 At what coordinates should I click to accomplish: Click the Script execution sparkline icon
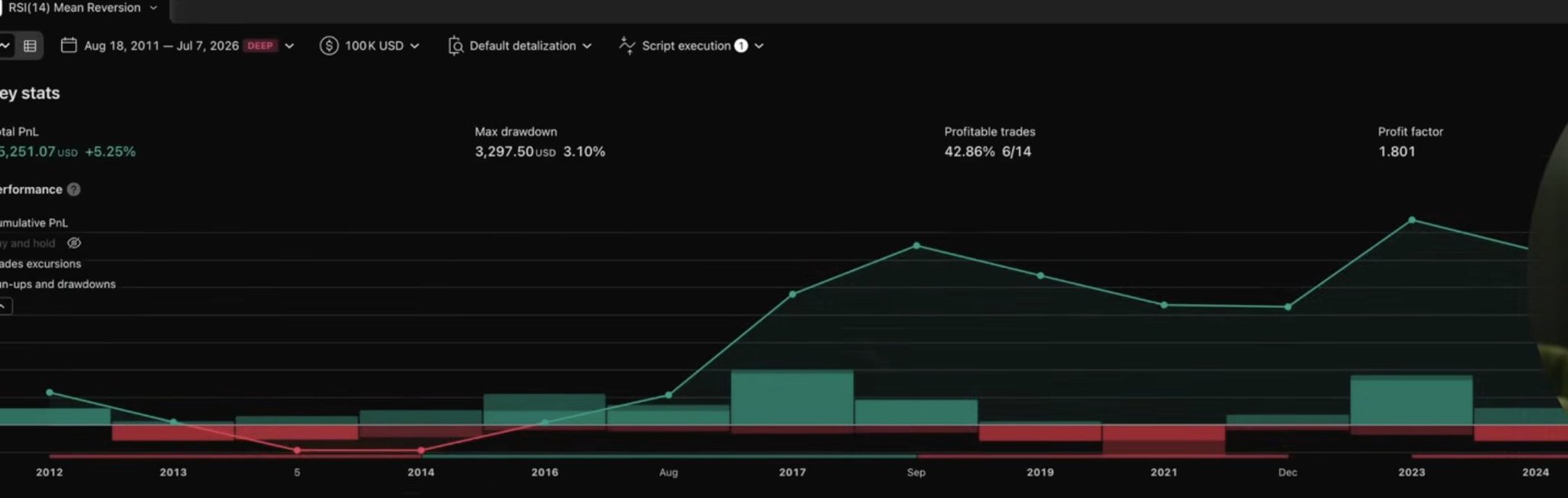[x=627, y=46]
